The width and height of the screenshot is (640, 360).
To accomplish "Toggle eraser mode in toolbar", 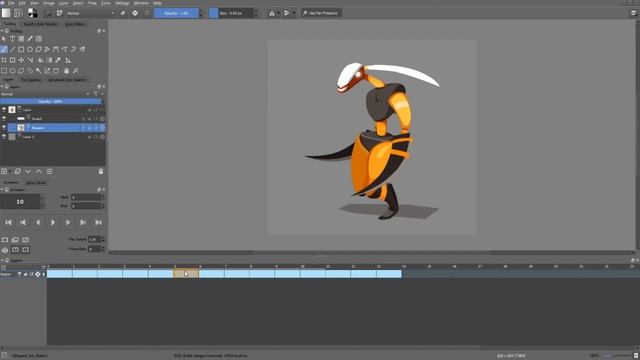I will coord(123,13).
